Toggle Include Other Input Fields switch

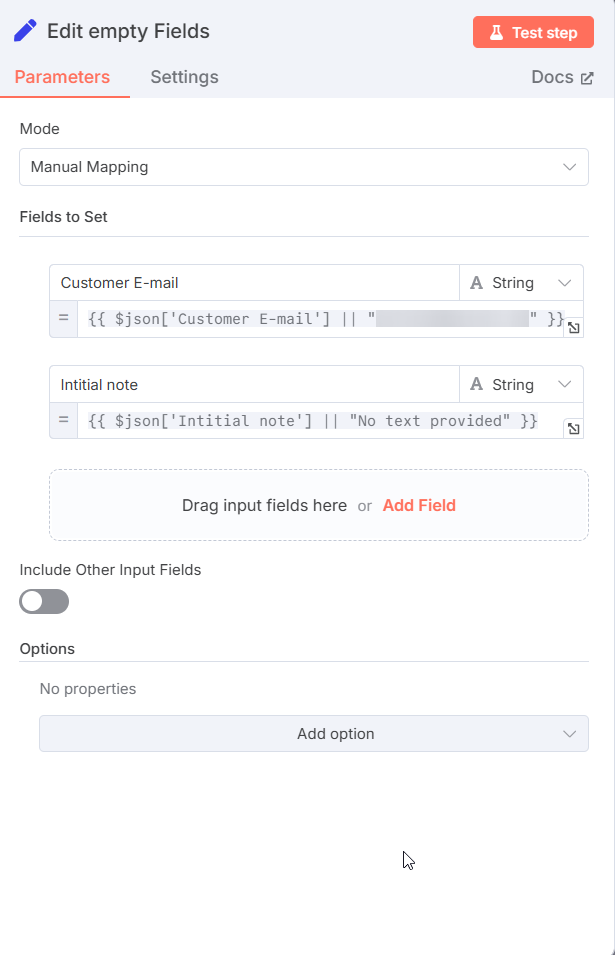coord(44,602)
